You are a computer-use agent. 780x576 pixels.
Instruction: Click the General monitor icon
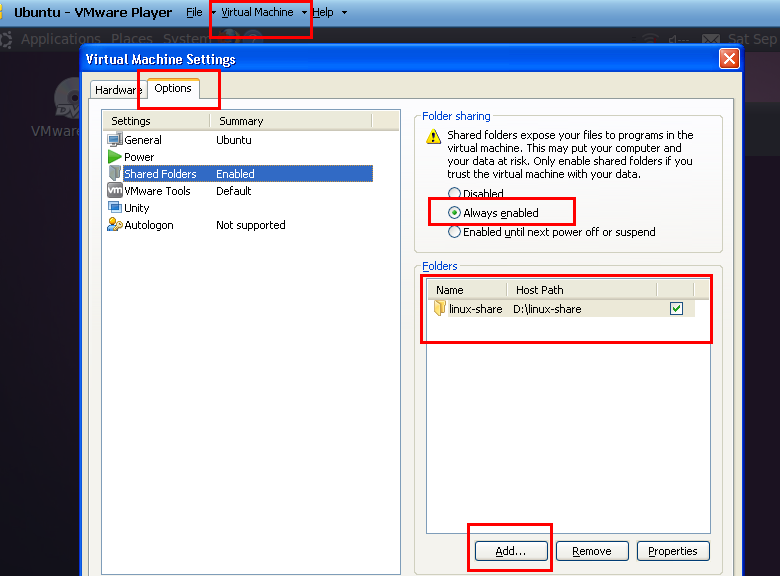[114, 140]
